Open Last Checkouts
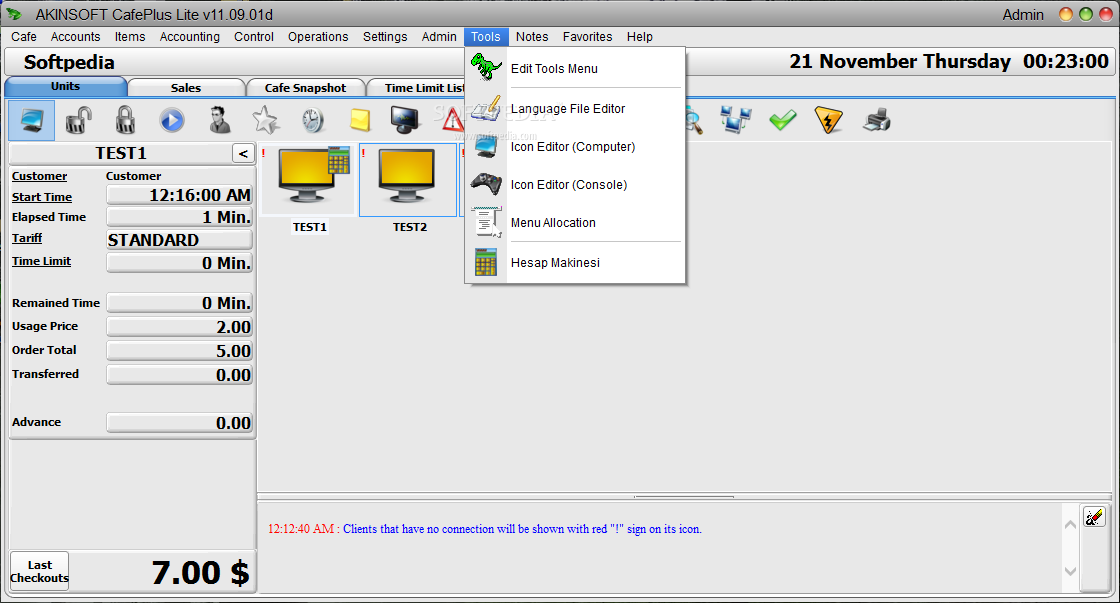Screen dimensions: 1120x603 coord(39,571)
